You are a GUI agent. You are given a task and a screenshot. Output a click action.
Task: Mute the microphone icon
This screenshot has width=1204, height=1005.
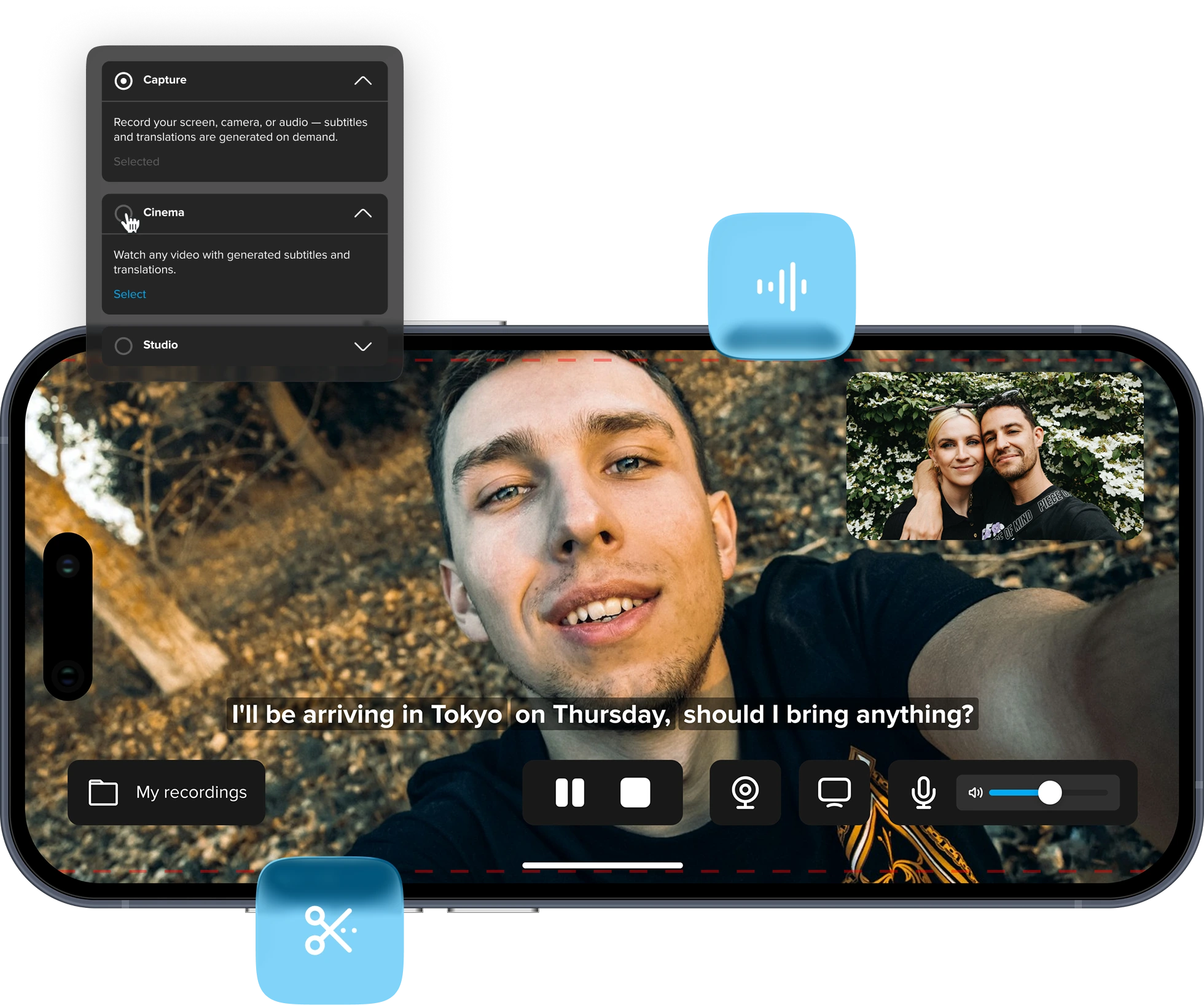click(x=923, y=792)
